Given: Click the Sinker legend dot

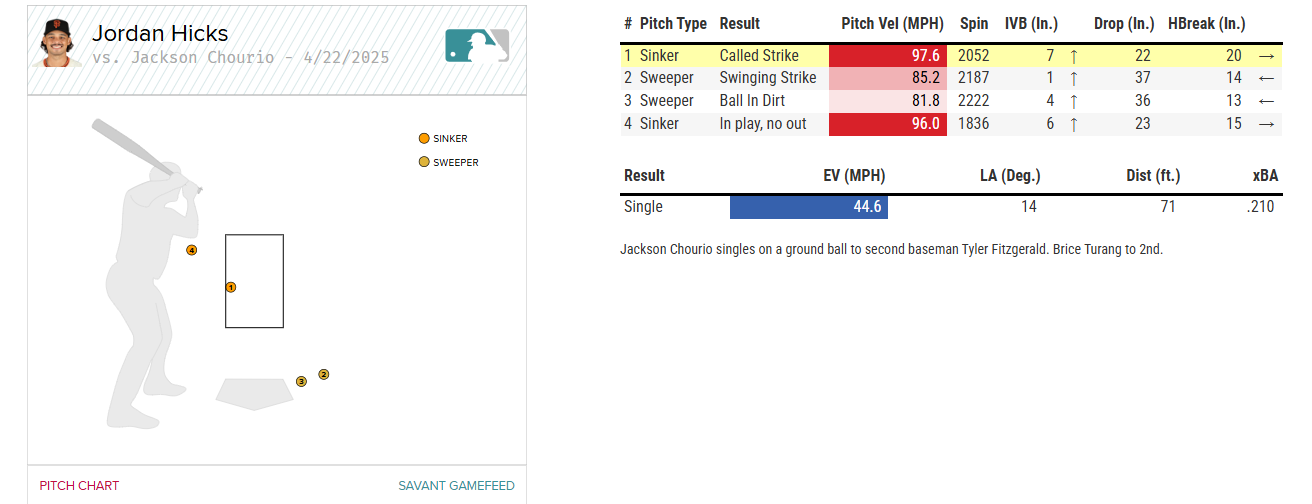Looking at the screenshot, I should click(x=424, y=139).
